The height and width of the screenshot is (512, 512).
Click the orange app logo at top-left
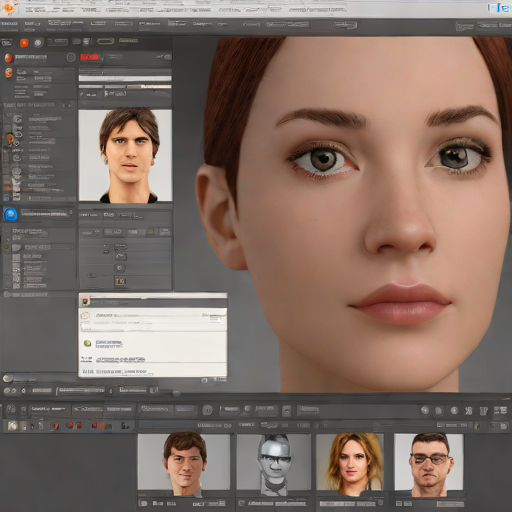[9, 7]
